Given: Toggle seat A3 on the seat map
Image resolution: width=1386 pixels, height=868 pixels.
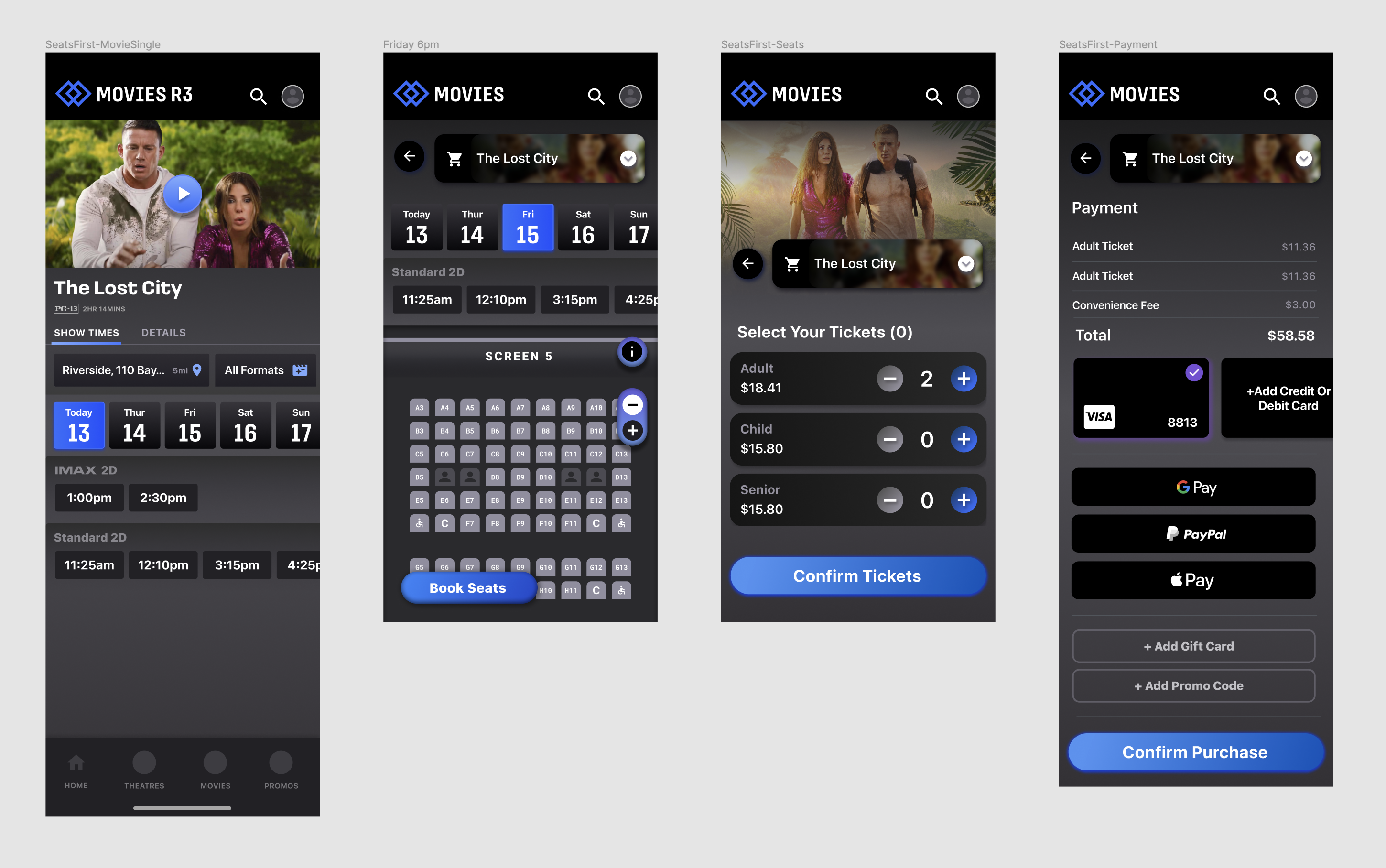Looking at the screenshot, I should pos(419,408).
